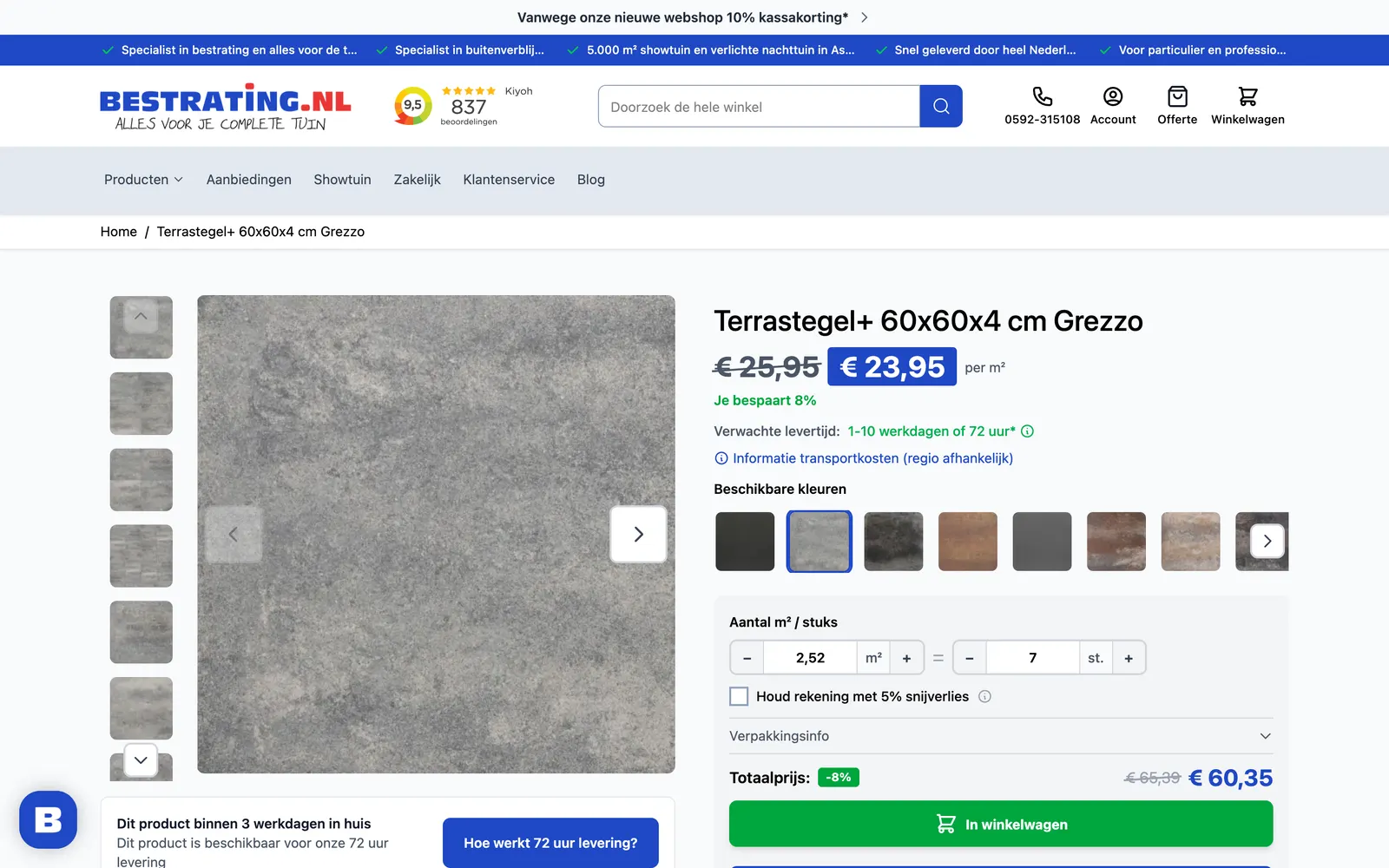
Task: Expand the Verpakkingsinfo section
Action: click(1001, 736)
